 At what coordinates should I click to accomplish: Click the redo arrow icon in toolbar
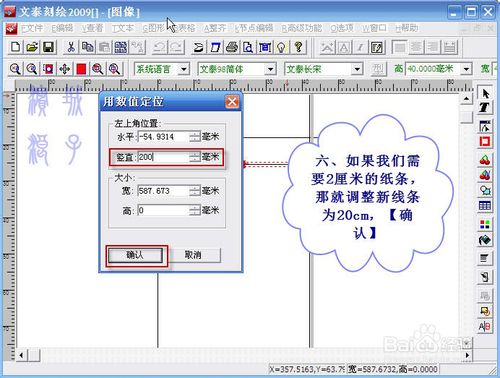[176, 47]
